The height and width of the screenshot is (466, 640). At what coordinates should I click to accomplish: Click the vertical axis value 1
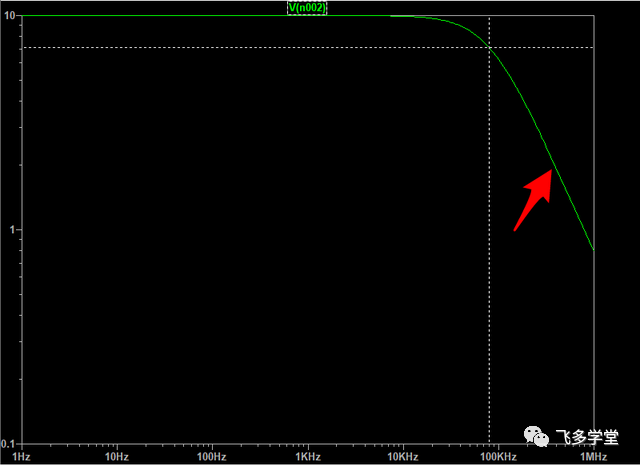click(x=12, y=230)
